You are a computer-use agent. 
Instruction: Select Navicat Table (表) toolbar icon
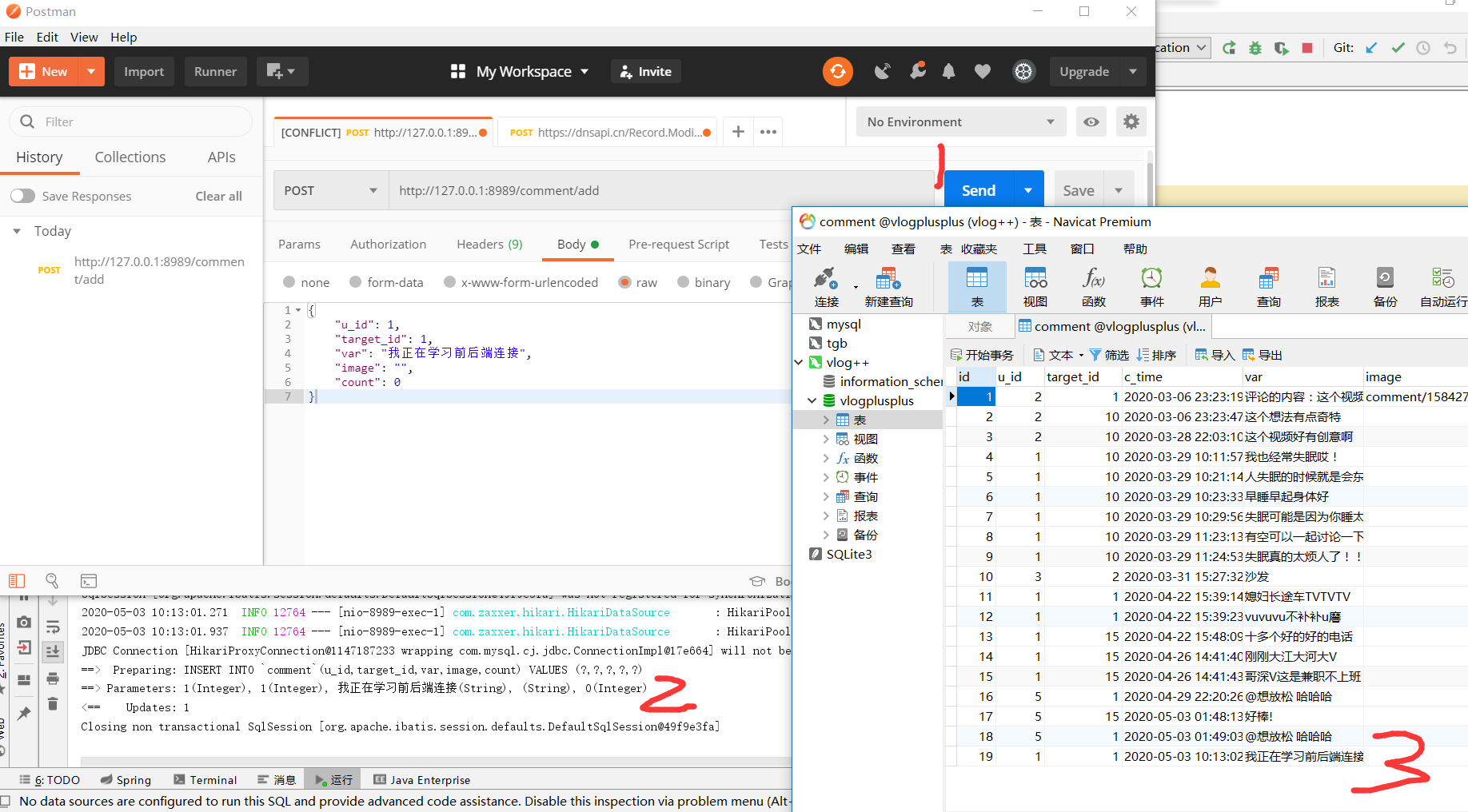tap(977, 287)
